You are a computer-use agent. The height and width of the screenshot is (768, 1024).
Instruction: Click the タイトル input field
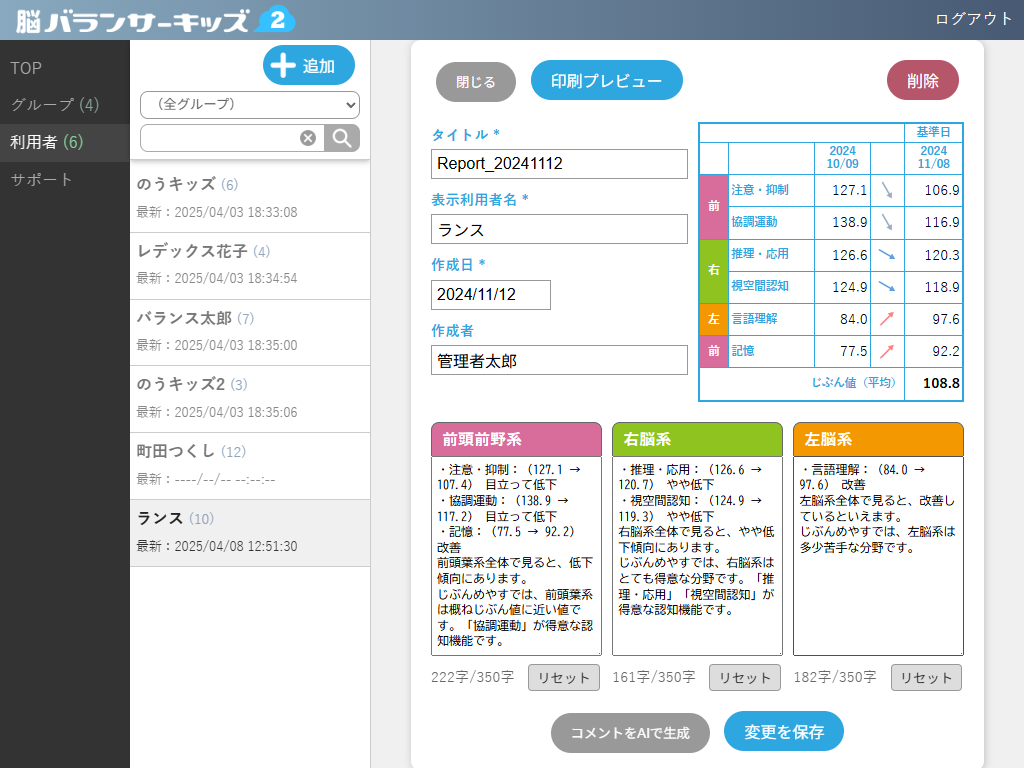pos(560,164)
